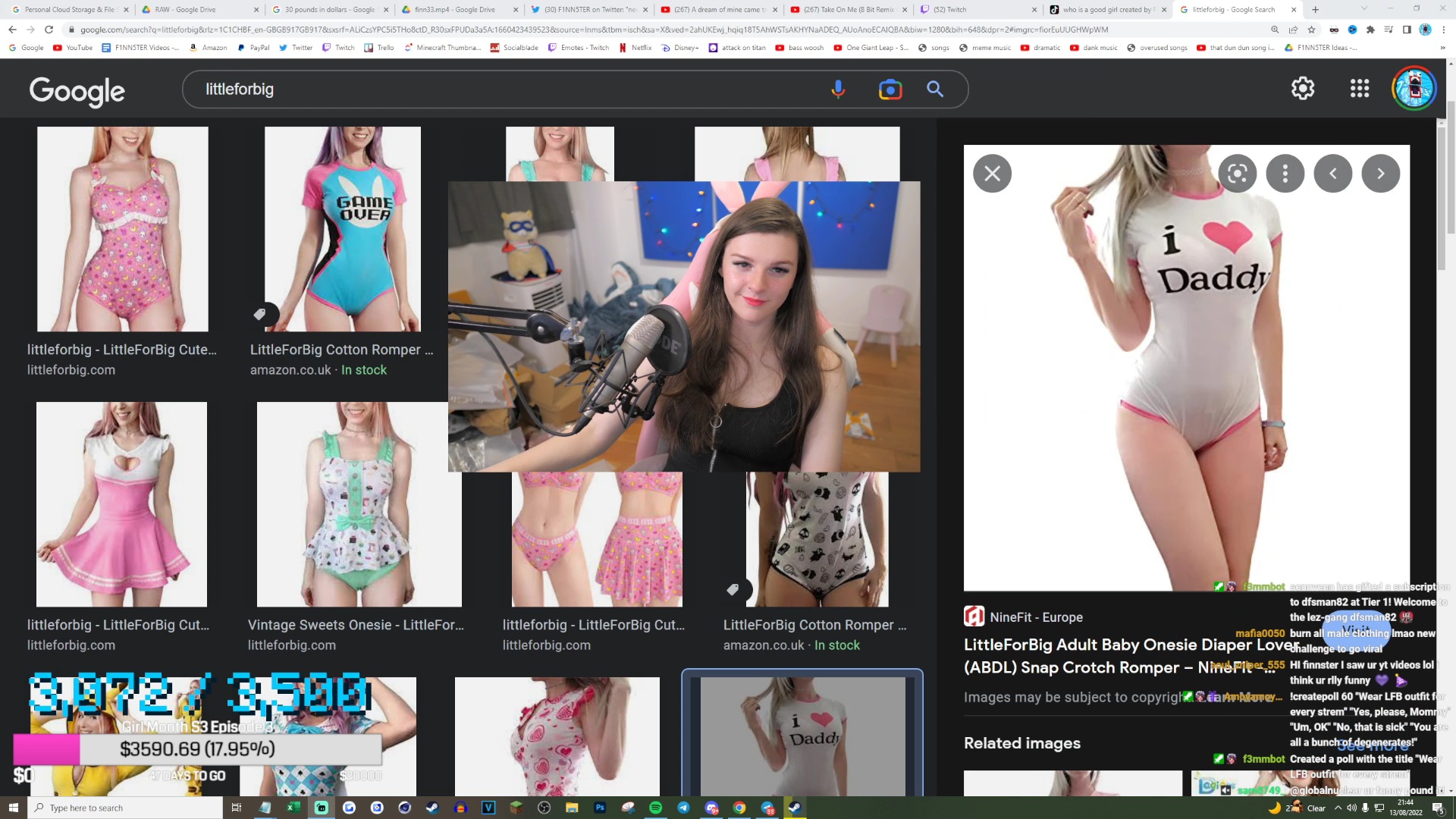Open black-and-white LittleForBig Cotton Romper result
The height and width of the screenshot is (819, 1456).
click(817, 539)
